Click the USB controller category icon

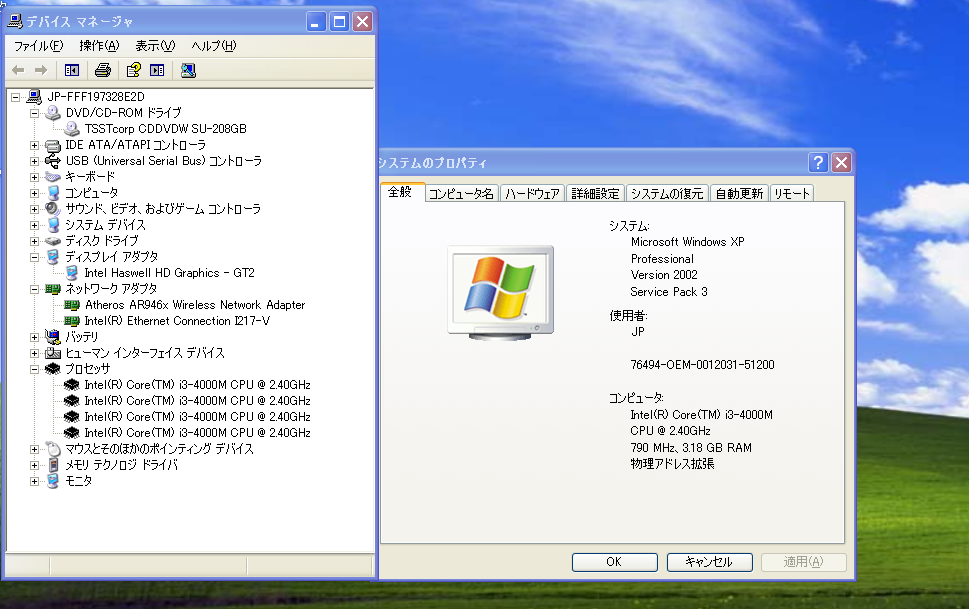[x=53, y=161]
